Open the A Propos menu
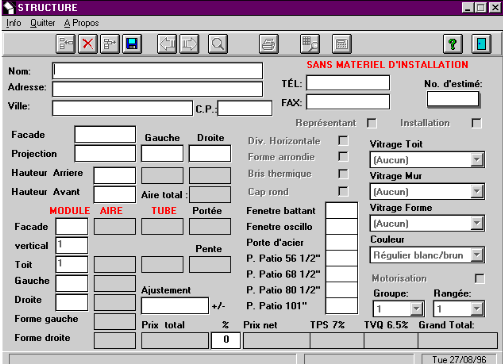 point(81,23)
